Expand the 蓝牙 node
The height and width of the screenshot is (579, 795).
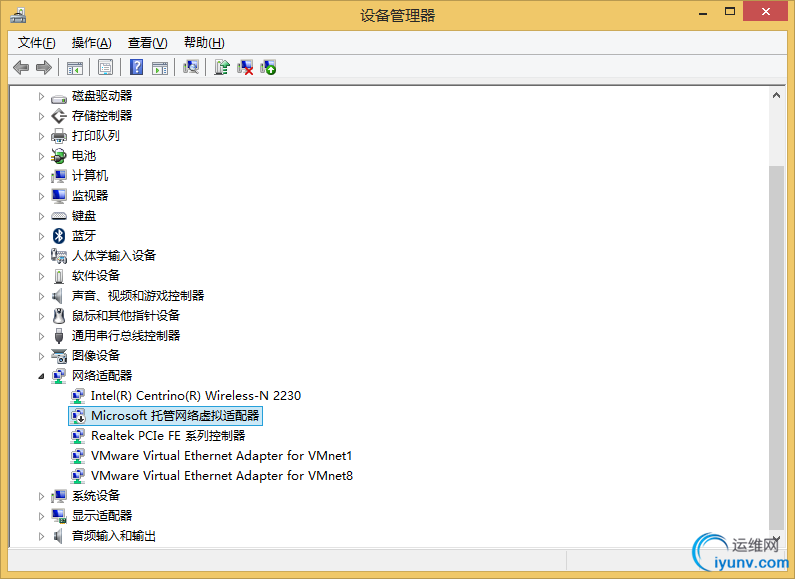41,236
